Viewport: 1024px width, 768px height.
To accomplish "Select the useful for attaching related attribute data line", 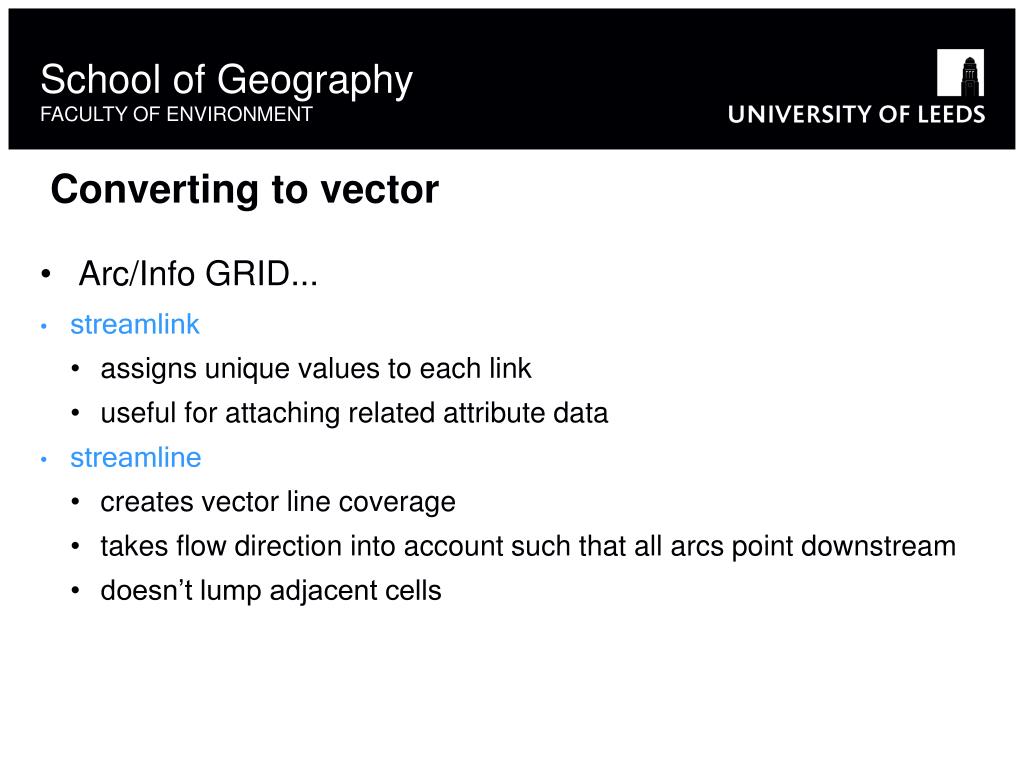I will click(354, 413).
